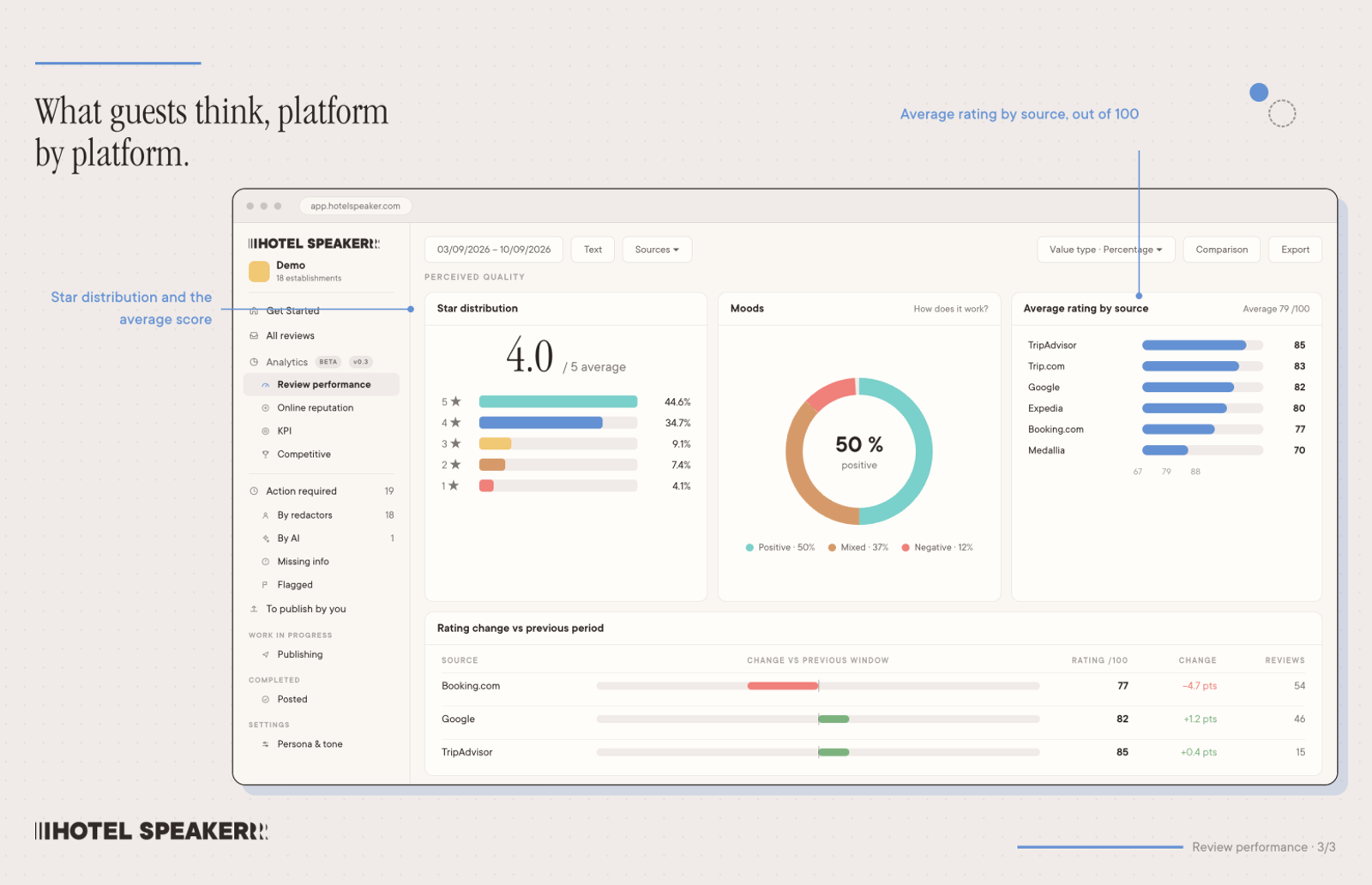Screen dimensions: 1372x885
Task: Click the 4-star distribution bar
Action: click(558, 423)
